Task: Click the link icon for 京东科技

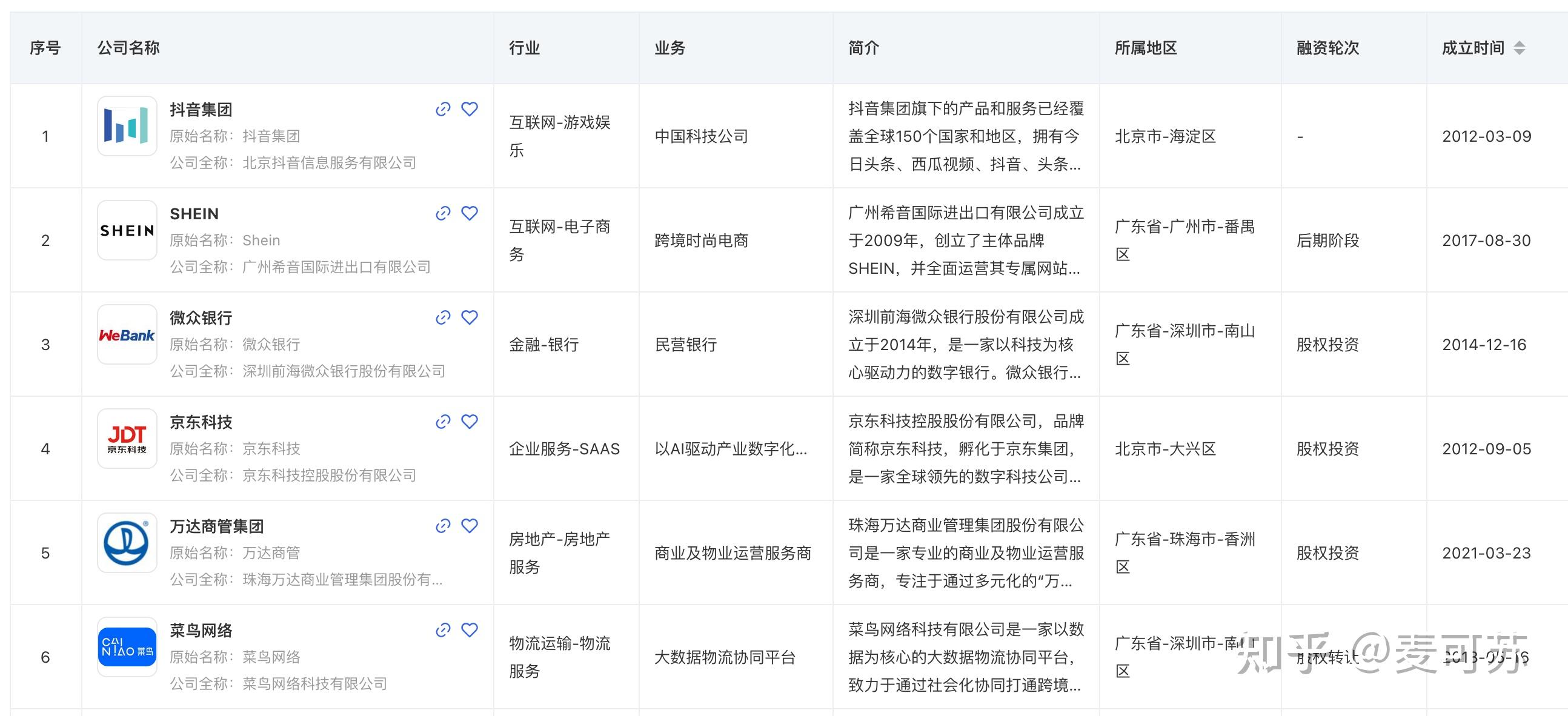Action: tap(443, 422)
